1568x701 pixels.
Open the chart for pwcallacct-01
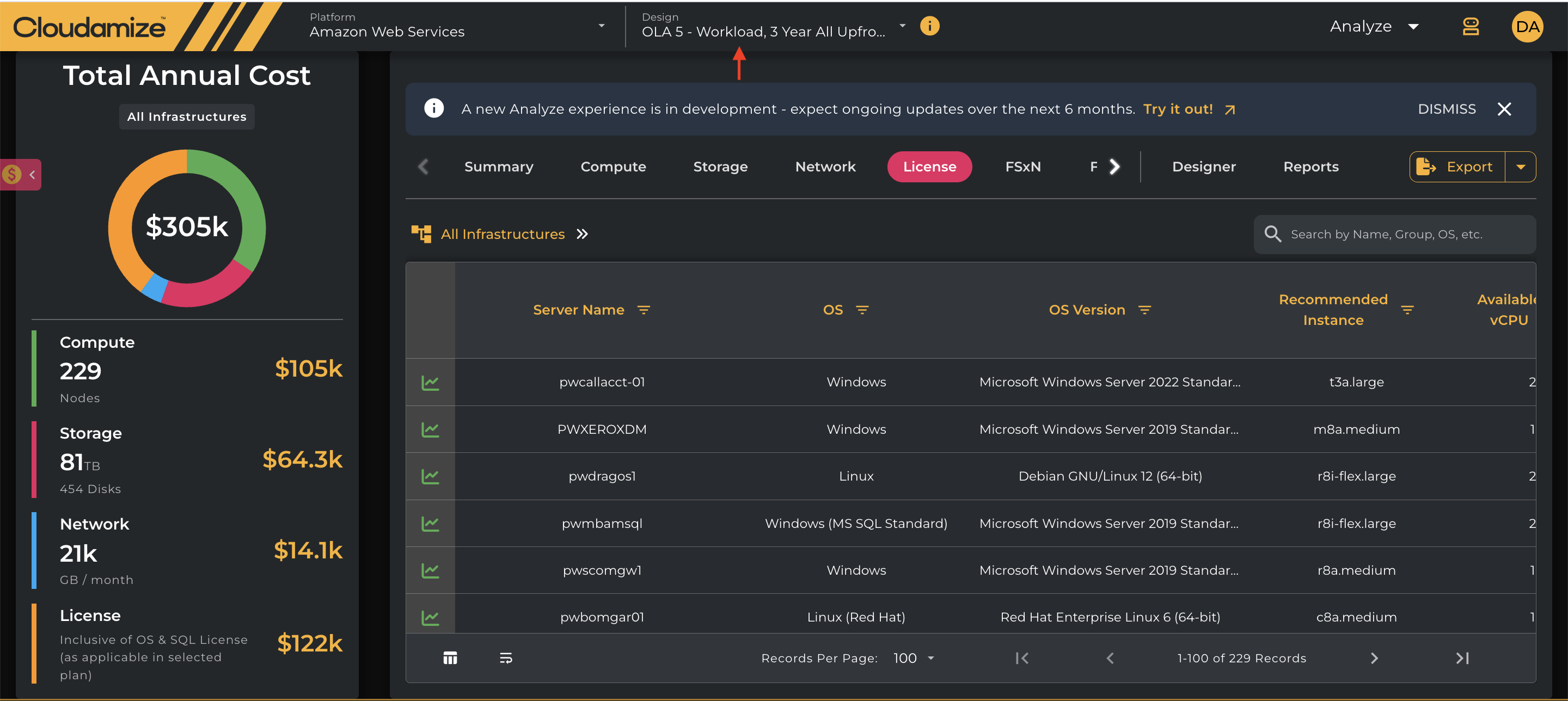(x=430, y=382)
